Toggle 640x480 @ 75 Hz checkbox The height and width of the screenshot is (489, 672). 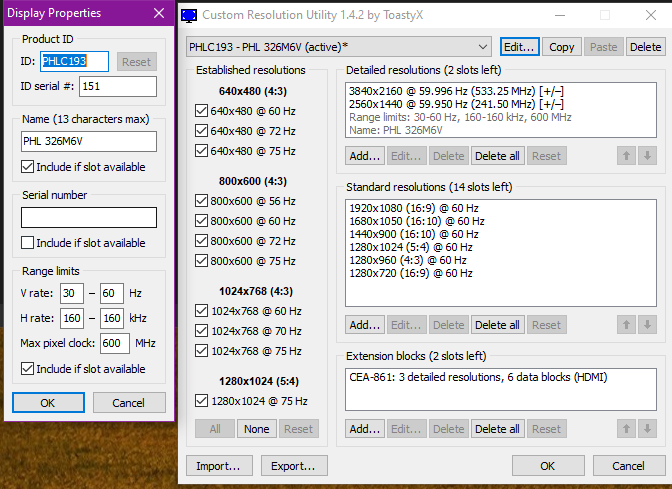point(201,151)
